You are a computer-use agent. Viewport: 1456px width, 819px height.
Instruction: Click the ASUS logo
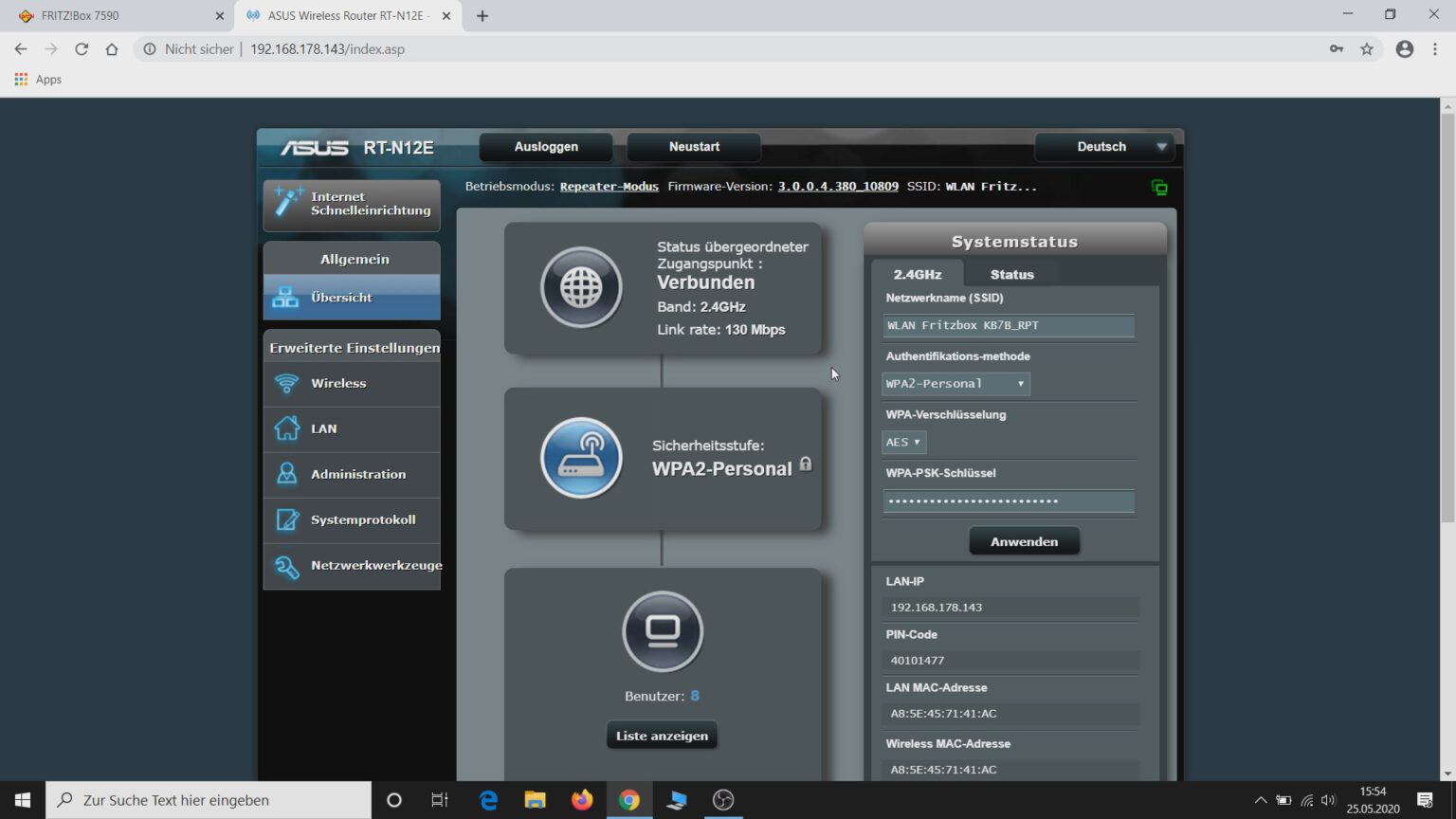click(315, 148)
